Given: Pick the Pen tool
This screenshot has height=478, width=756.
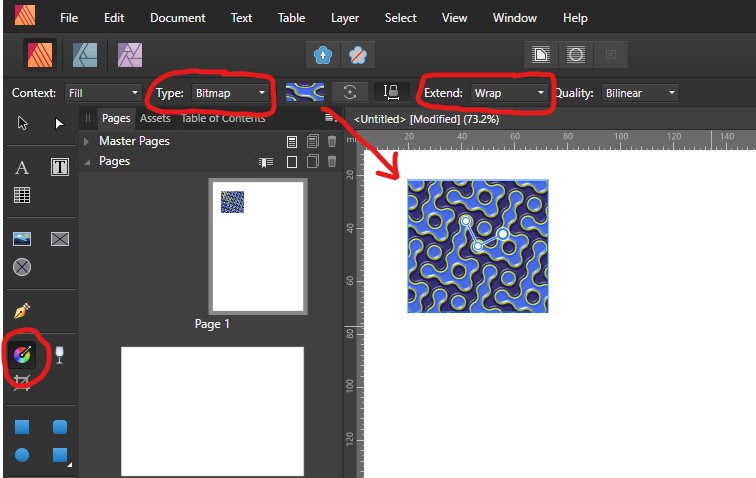Looking at the screenshot, I should coord(22,310).
